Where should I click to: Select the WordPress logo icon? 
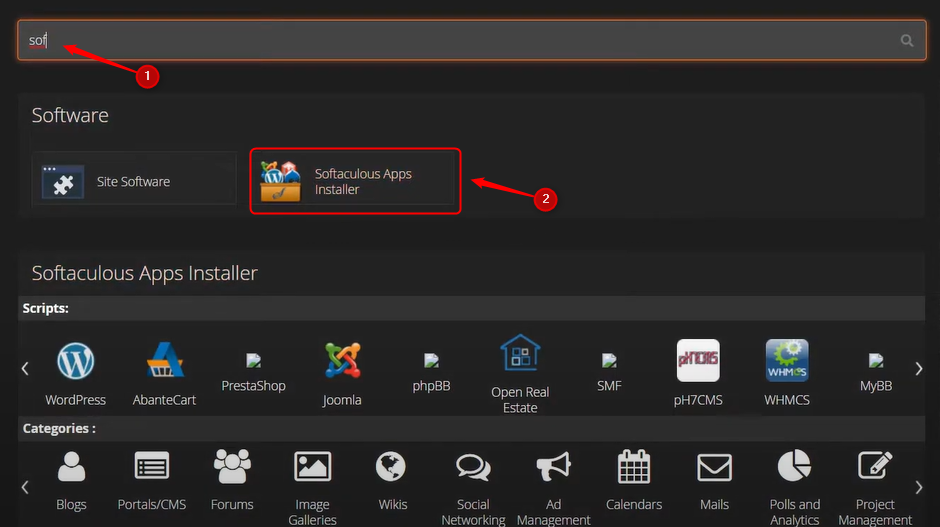[76, 361]
